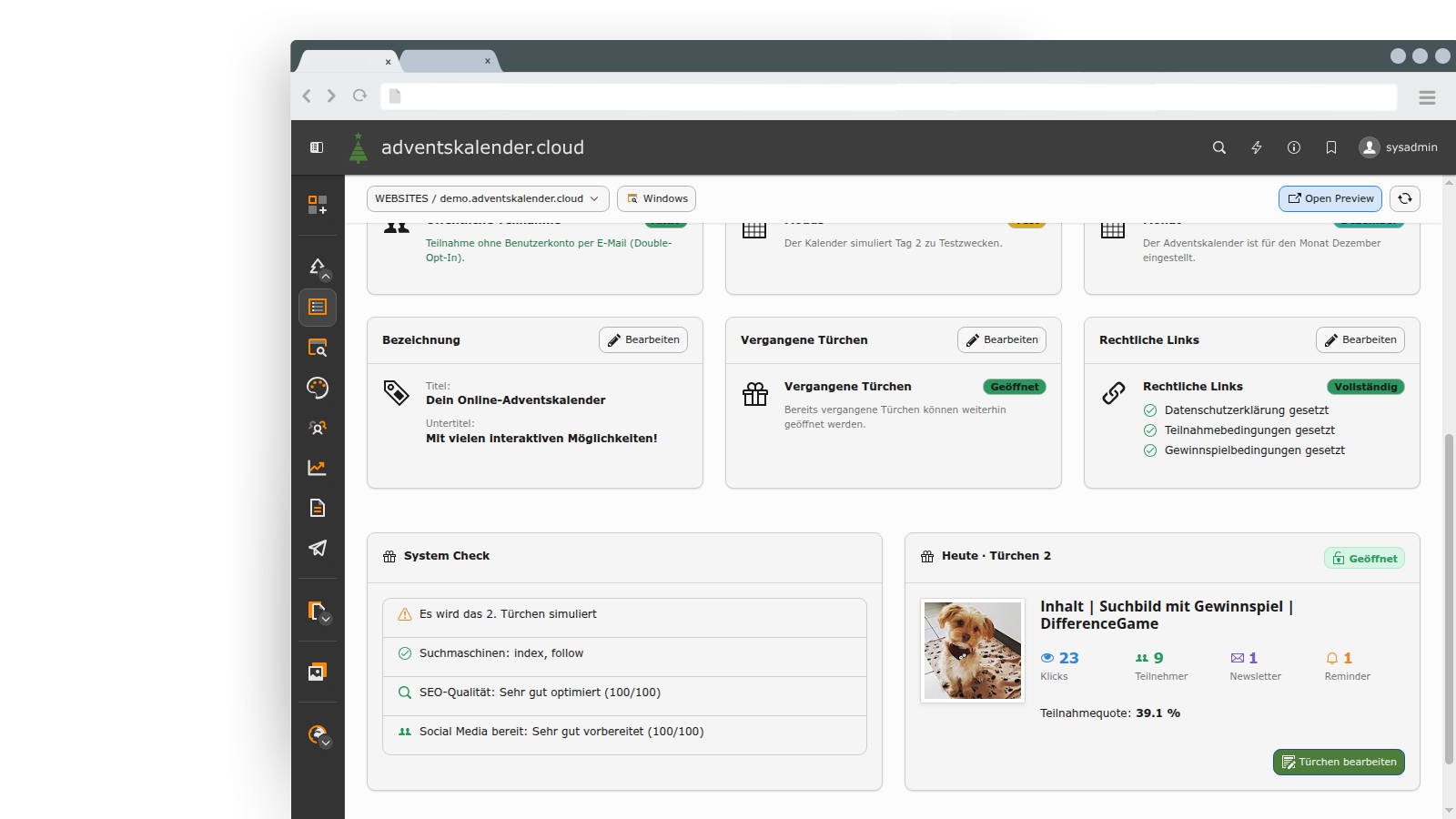Open the participants sidebar icon
The width and height of the screenshot is (1456, 819).
click(318, 428)
